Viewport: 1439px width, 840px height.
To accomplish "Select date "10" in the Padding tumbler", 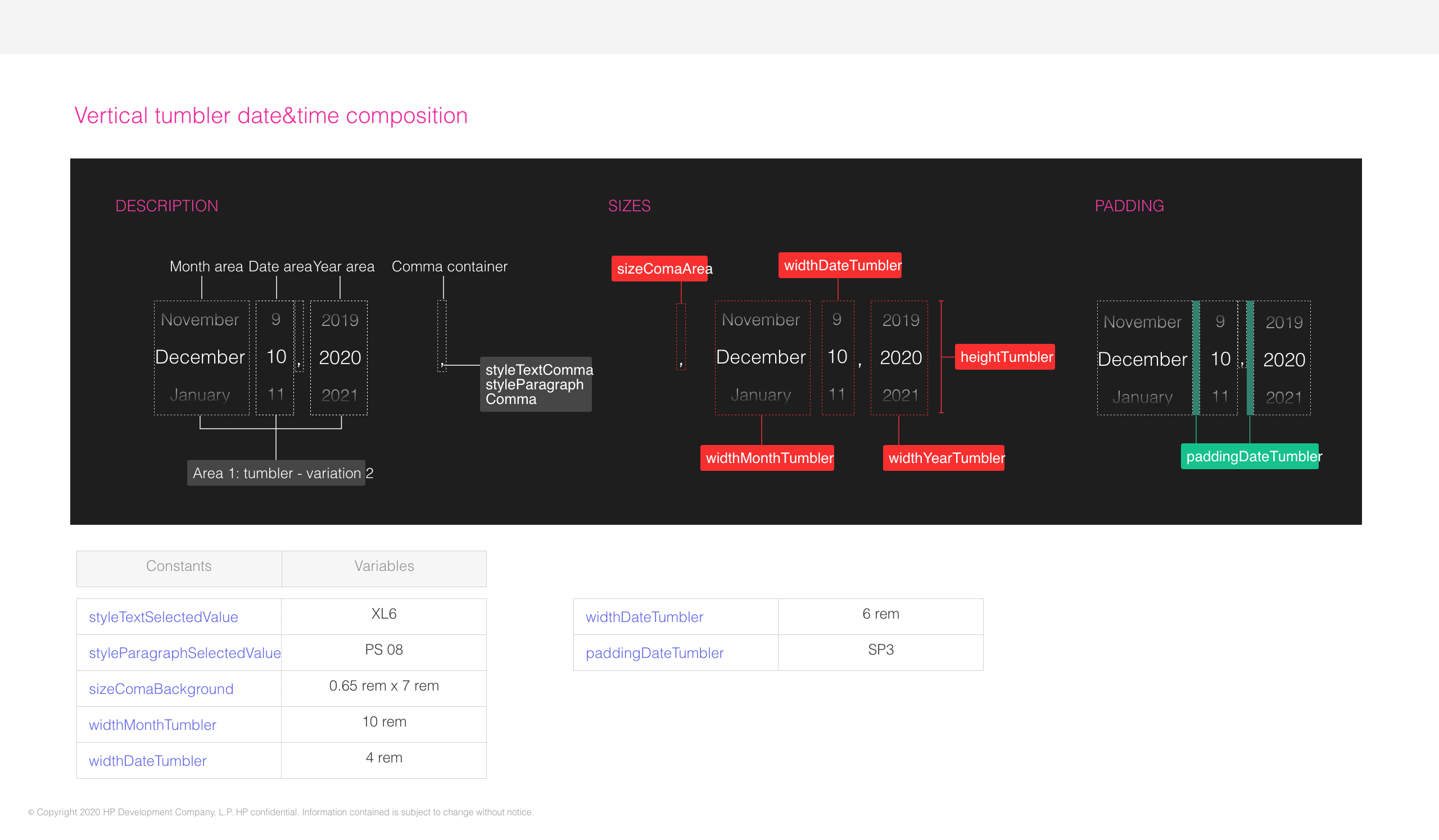I will pos(1221,359).
